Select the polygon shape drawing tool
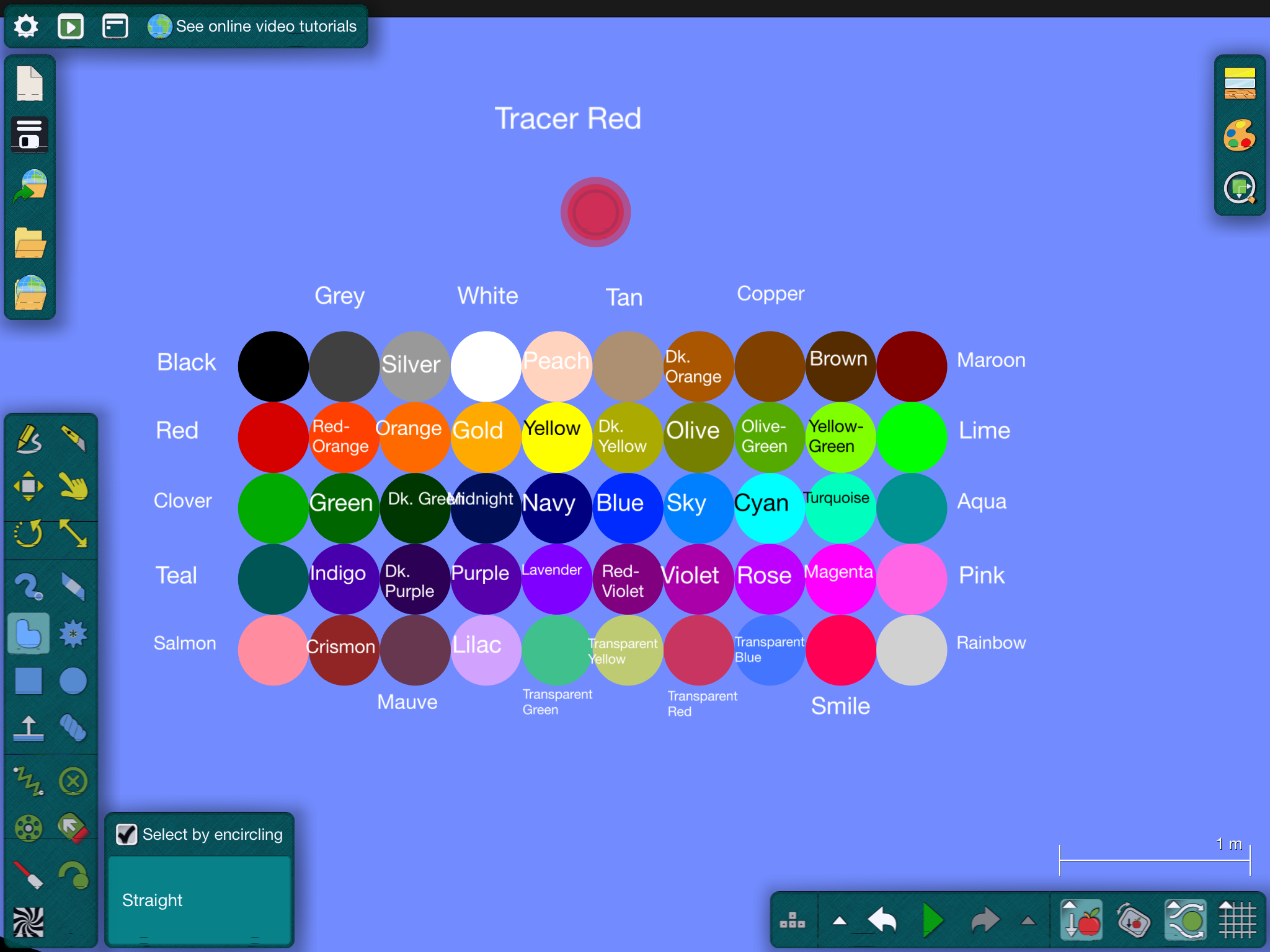The height and width of the screenshot is (952, 1270). [29, 634]
